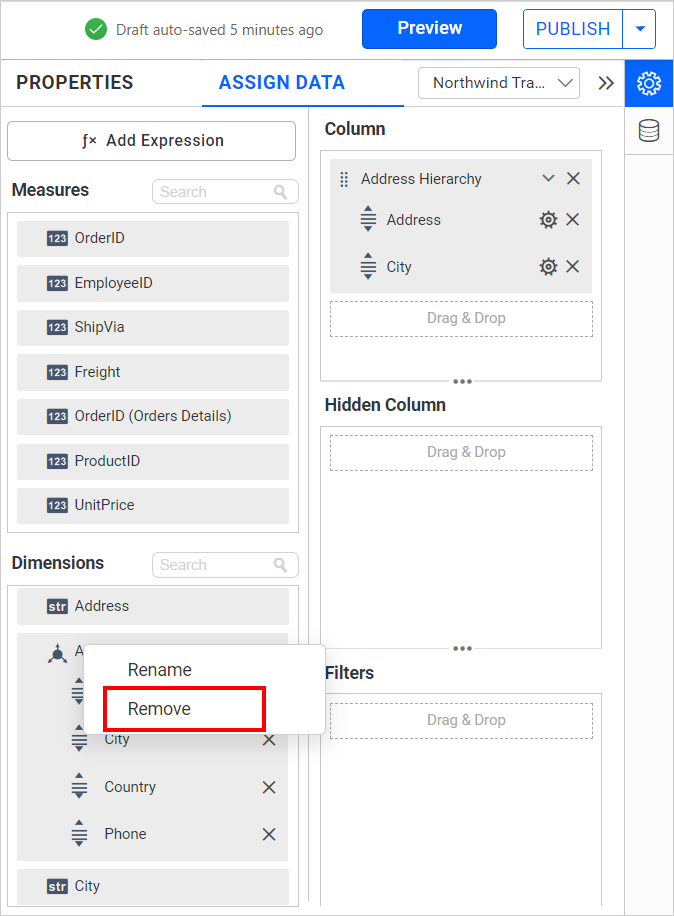Image resolution: width=674 pixels, height=916 pixels.
Task: Collapse Address Hierarchy in Column panel
Action: tap(546, 178)
